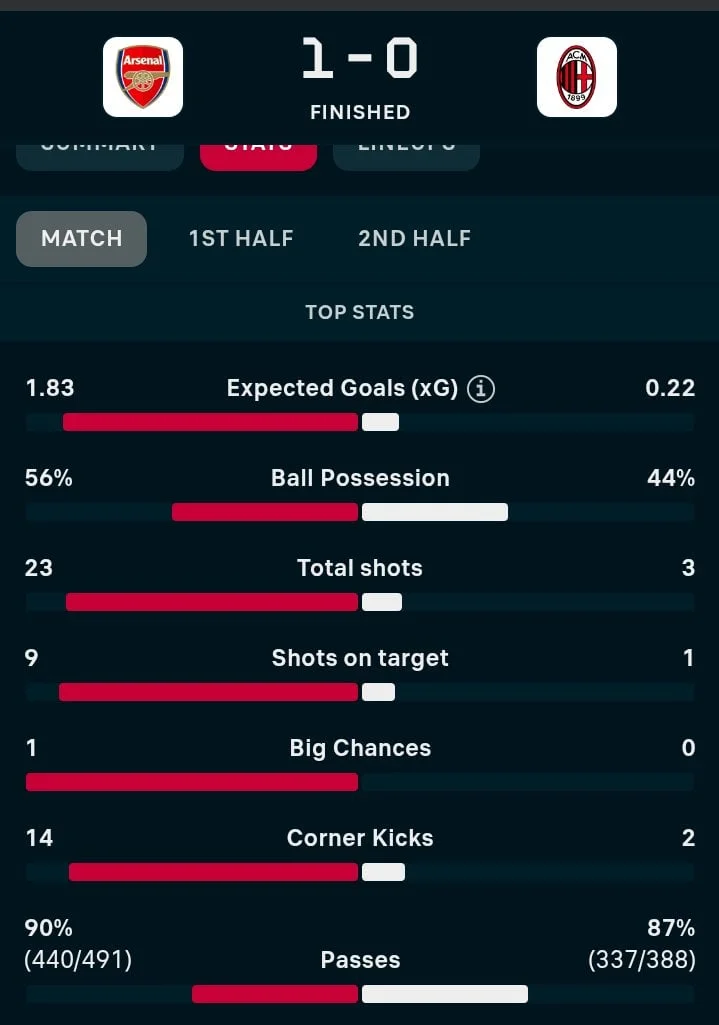Click the Corner Kicks label
This screenshot has height=1025, width=719.
pyautogui.click(x=360, y=838)
